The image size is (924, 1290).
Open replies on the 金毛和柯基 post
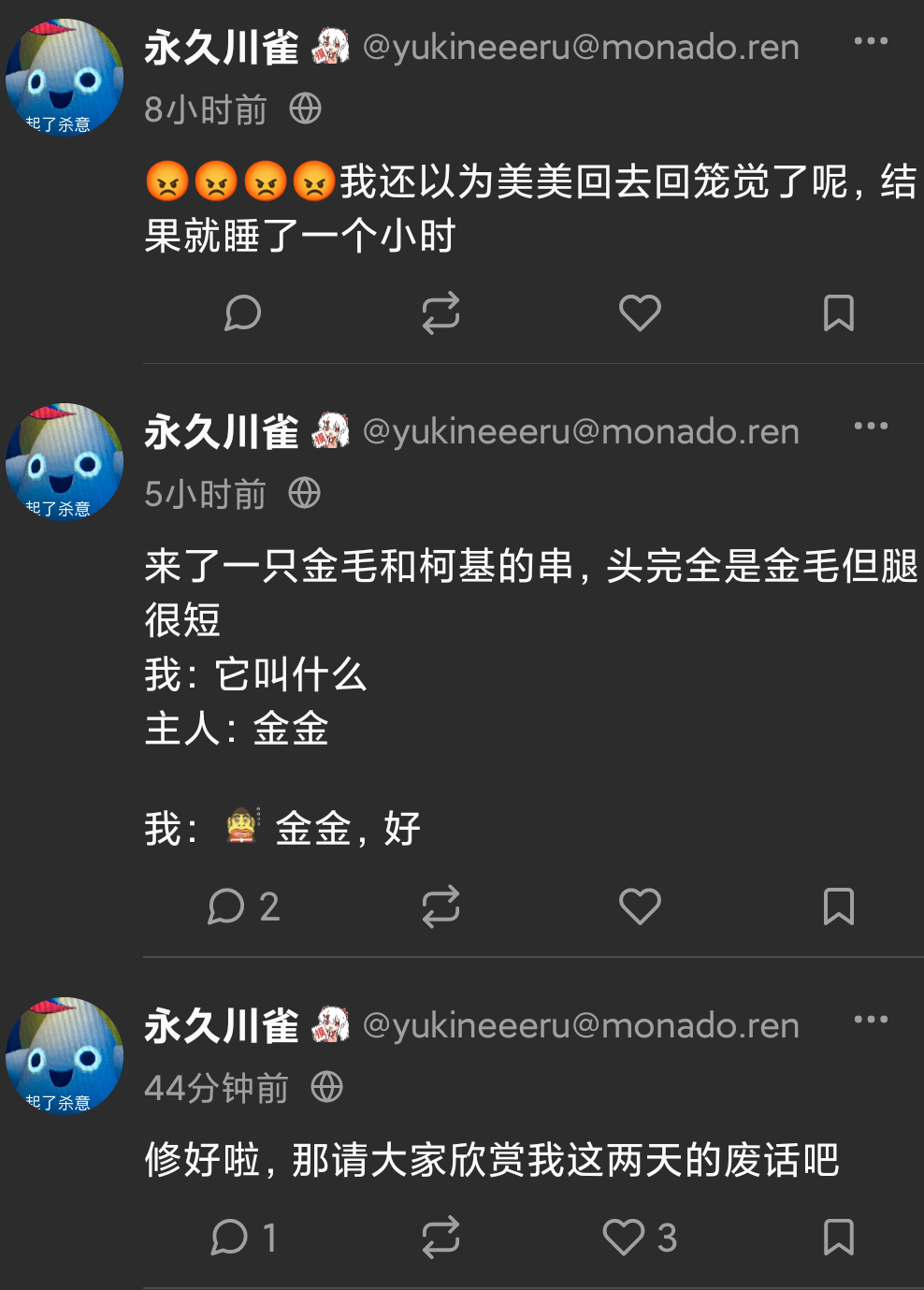(x=243, y=906)
